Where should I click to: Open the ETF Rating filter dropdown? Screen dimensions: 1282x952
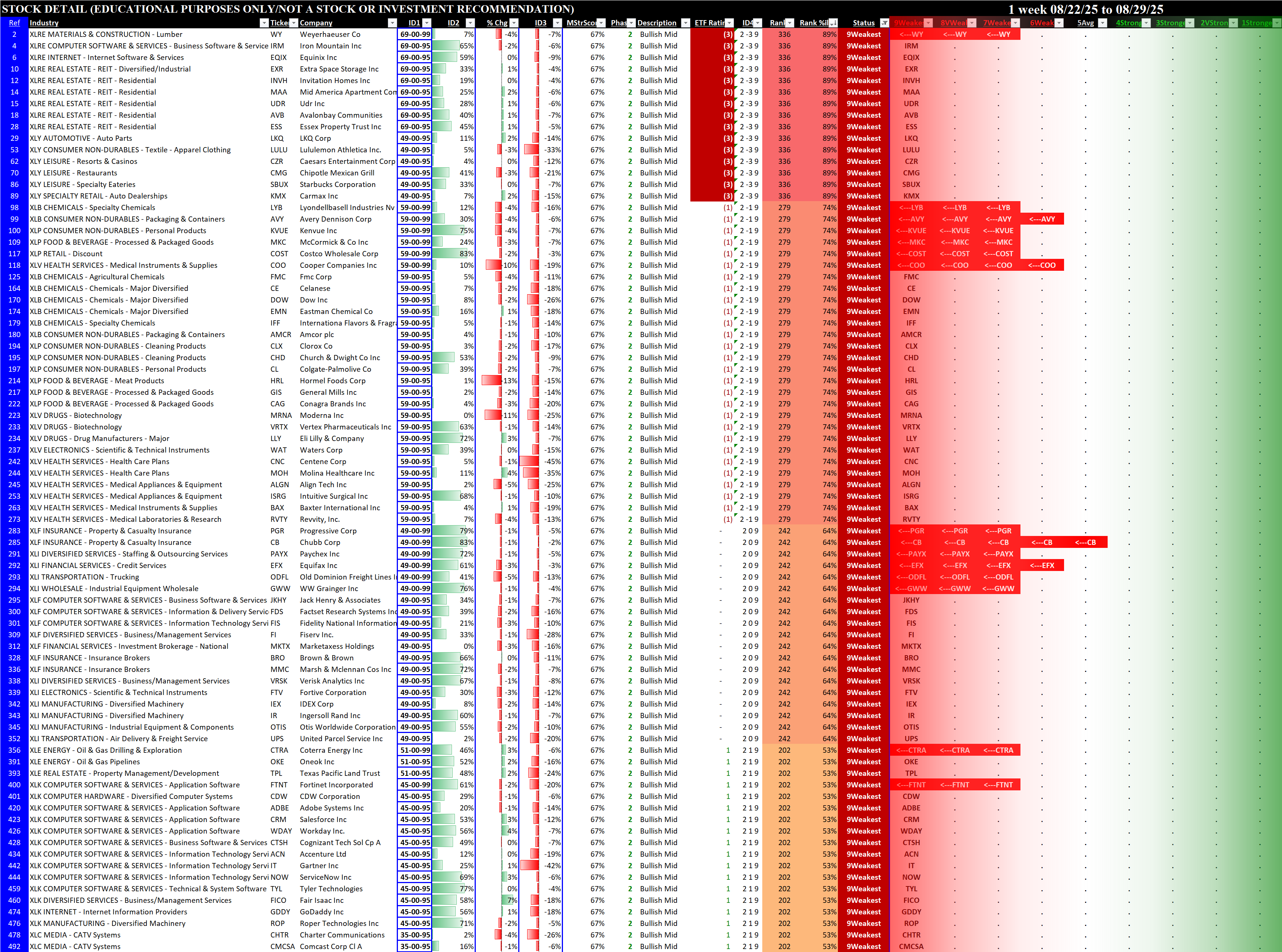tap(729, 23)
